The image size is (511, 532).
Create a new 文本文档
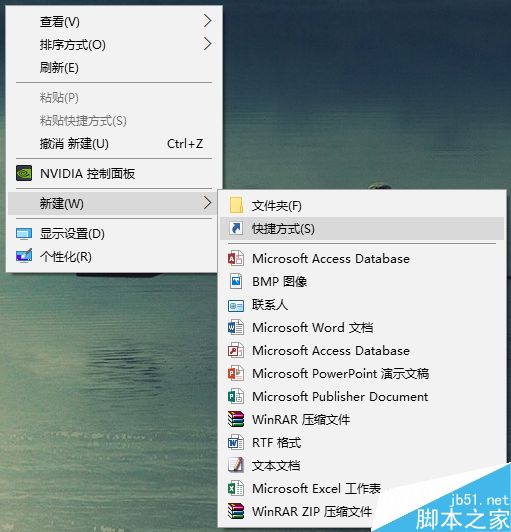362,465
